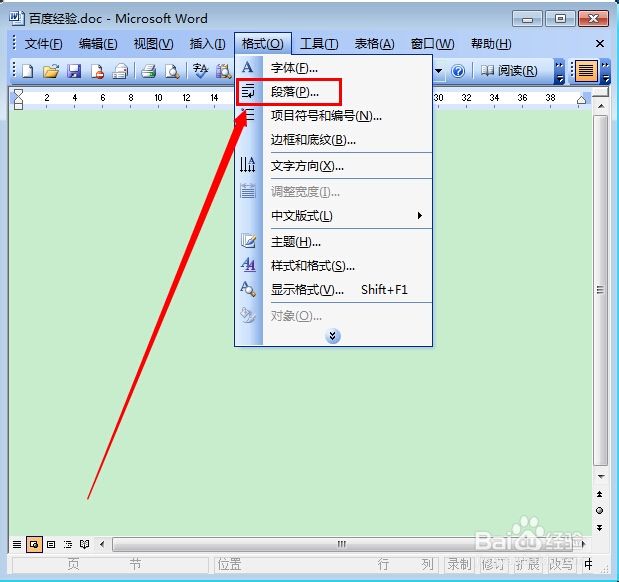
Task: Click the split box above vertical scrollbar
Action: point(601,92)
